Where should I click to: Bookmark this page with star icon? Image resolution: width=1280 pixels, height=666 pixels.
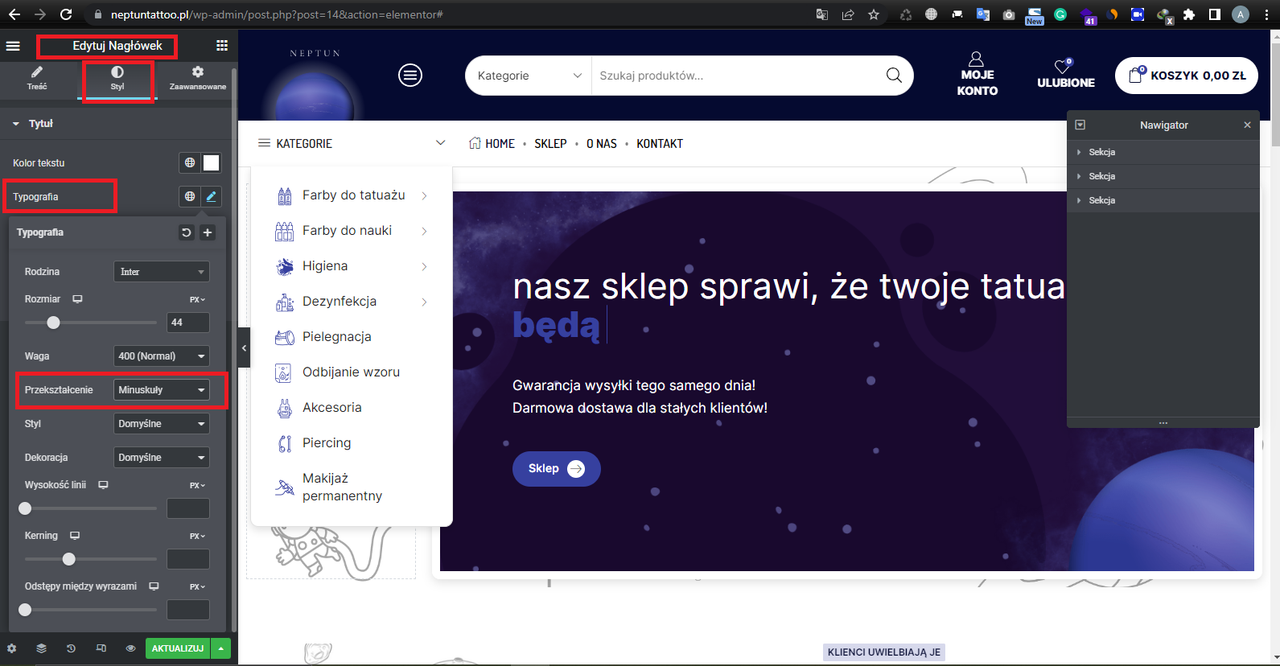coord(874,15)
